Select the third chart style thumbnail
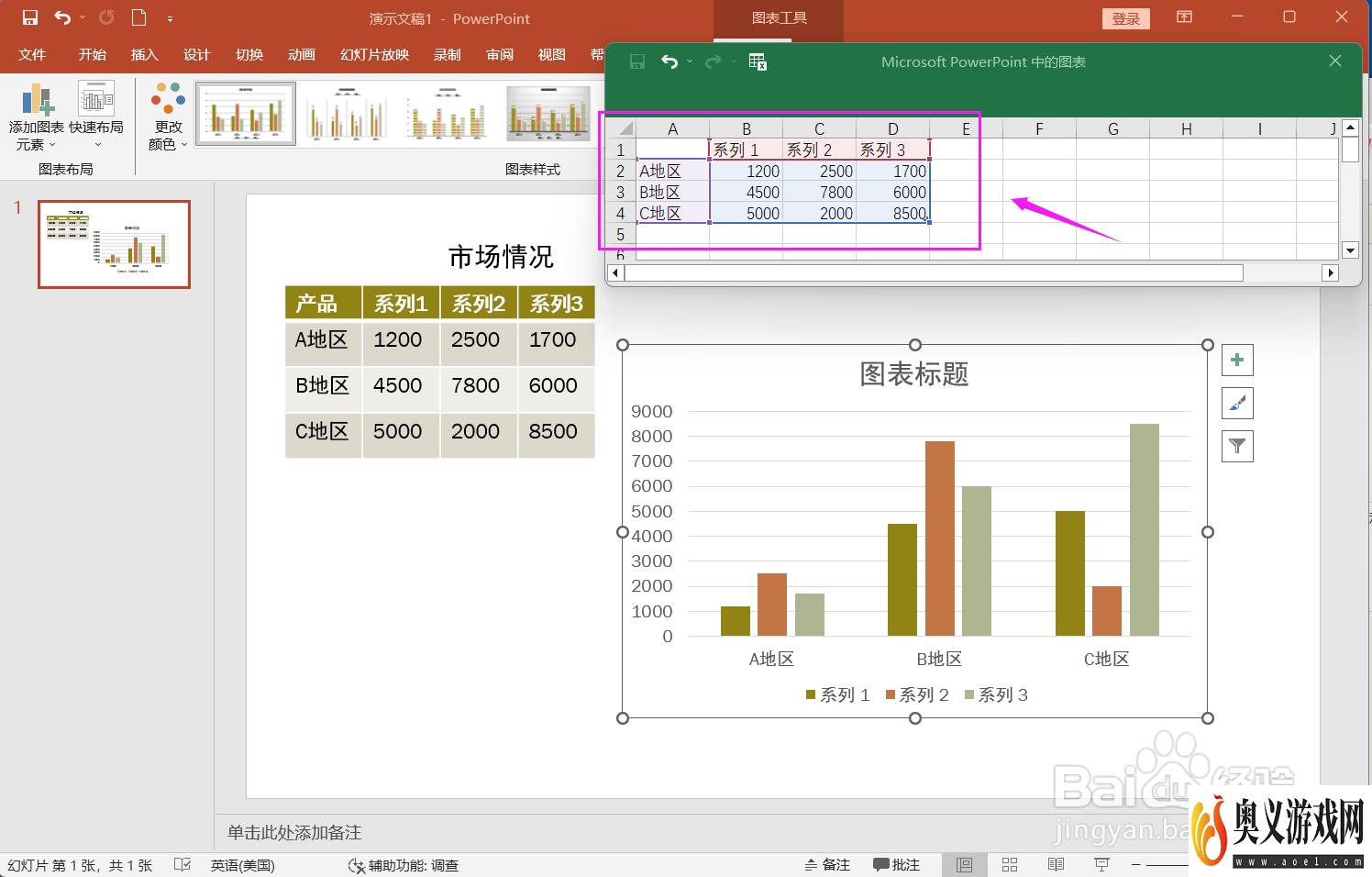 pyautogui.click(x=448, y=114)
